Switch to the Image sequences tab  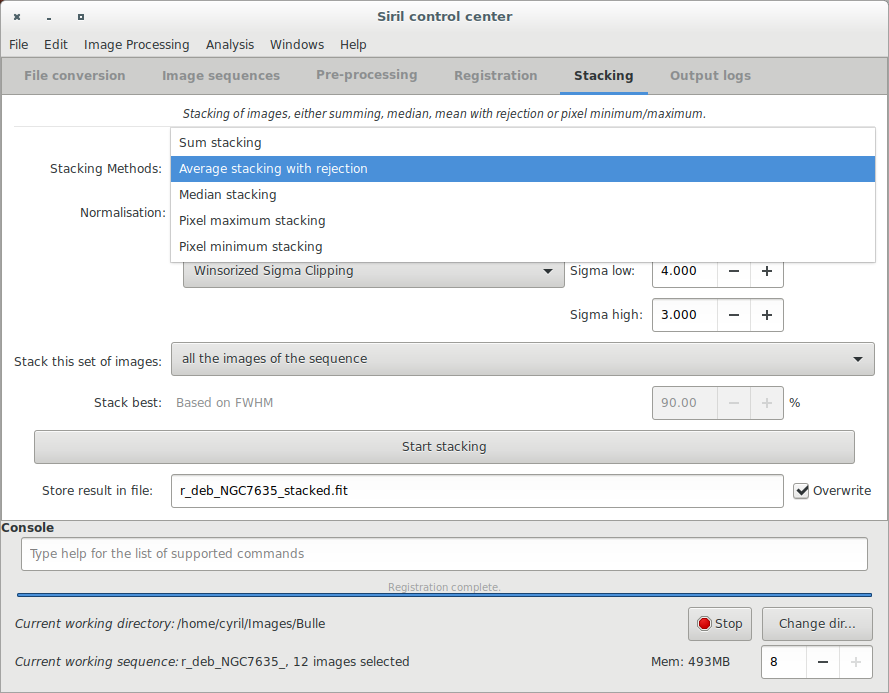coord(221,75)
